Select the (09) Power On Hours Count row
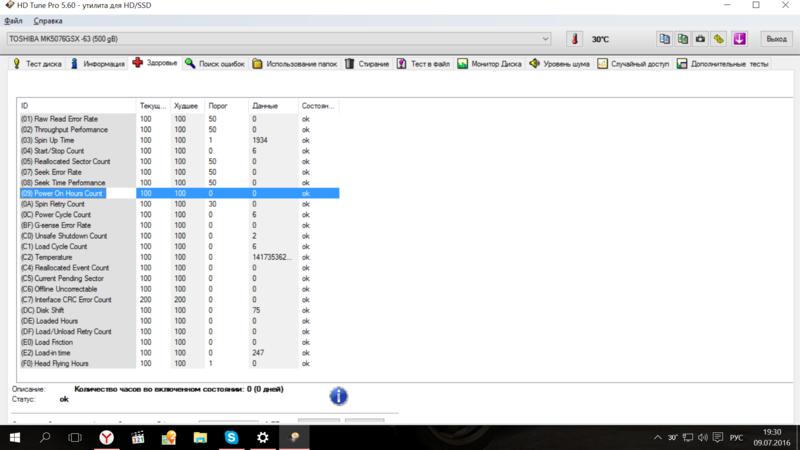 pyautogui.click(x=179, y=193)
